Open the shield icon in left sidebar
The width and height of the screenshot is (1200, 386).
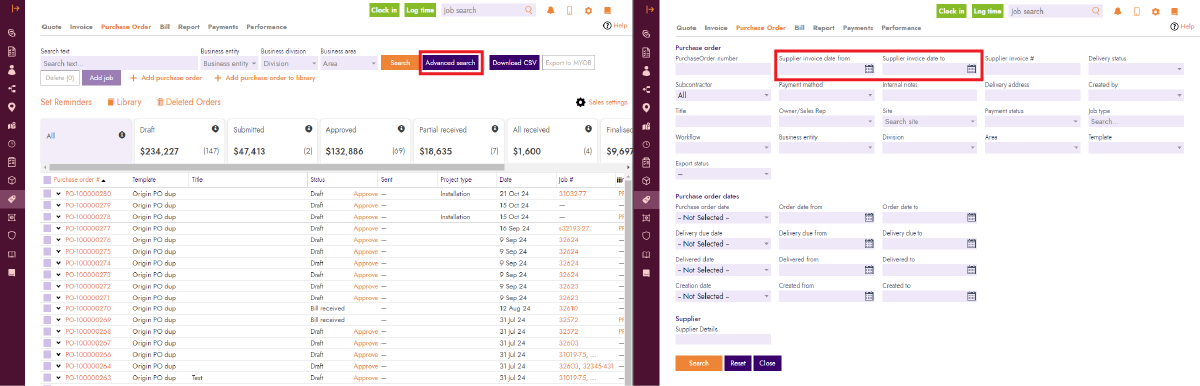tap(13, 235)
